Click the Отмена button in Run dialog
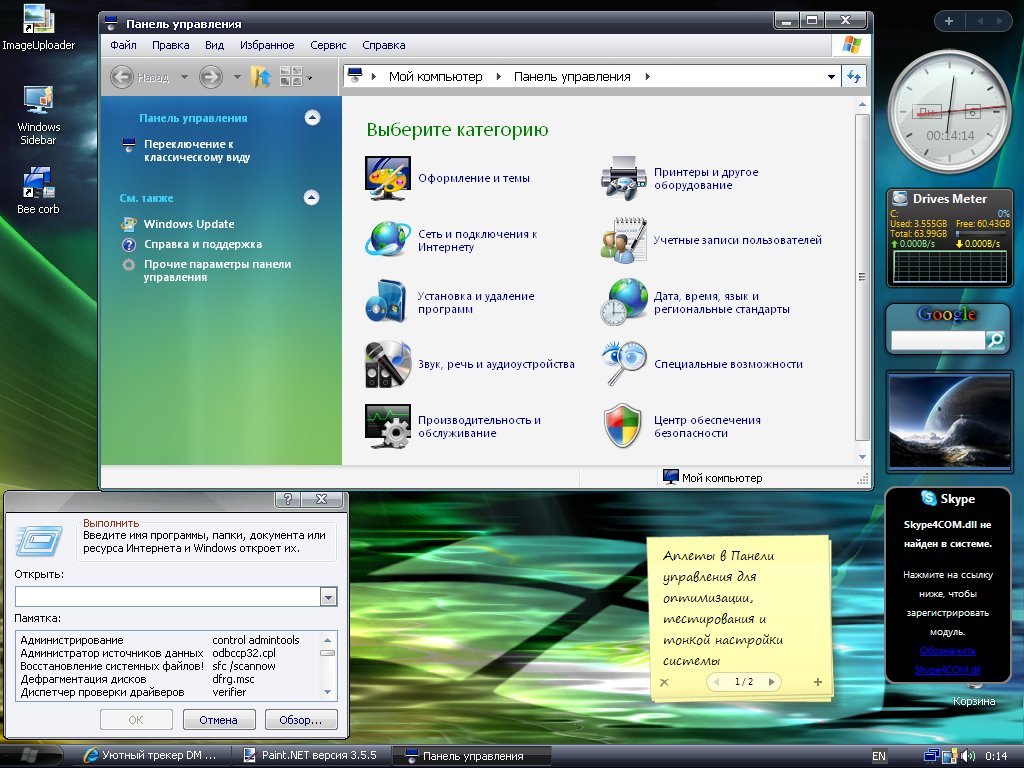 pos(218,720)
